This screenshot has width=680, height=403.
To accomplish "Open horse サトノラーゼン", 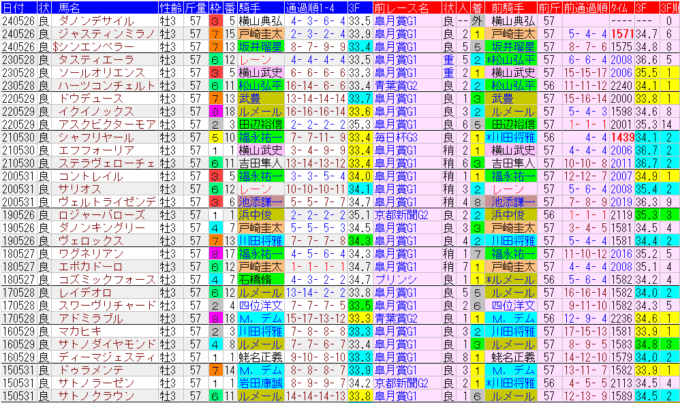I will point(96,383).
